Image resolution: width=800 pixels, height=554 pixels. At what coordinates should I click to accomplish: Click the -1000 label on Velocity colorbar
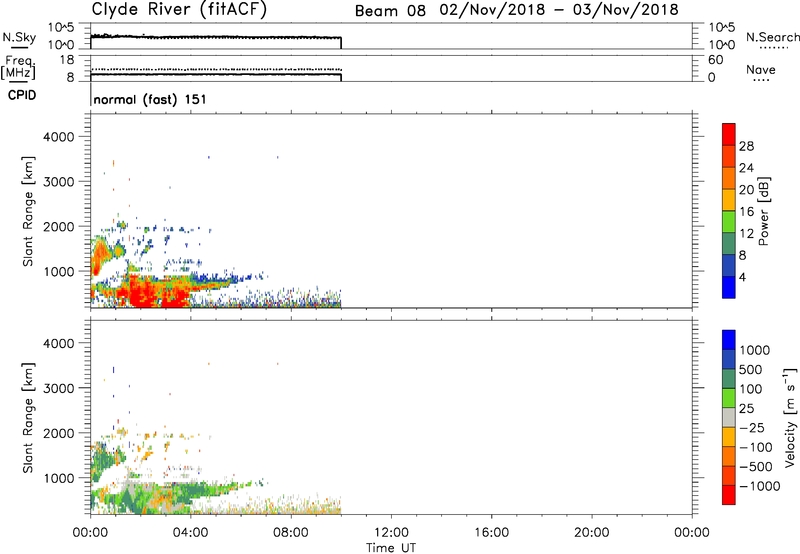tap(759, 486)
